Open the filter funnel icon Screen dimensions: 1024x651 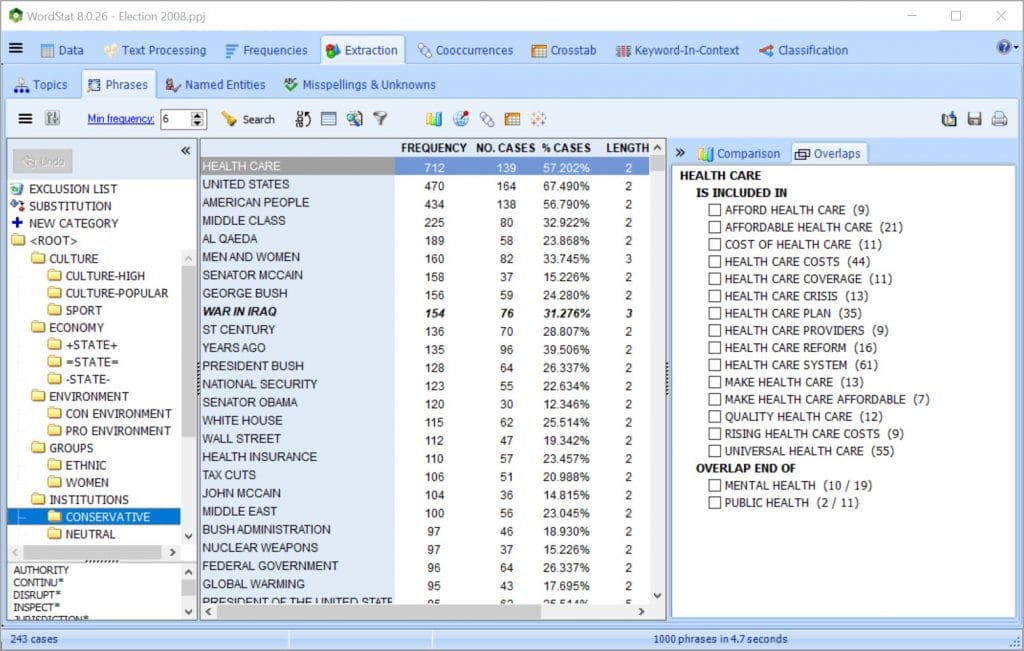click(379, 119)
